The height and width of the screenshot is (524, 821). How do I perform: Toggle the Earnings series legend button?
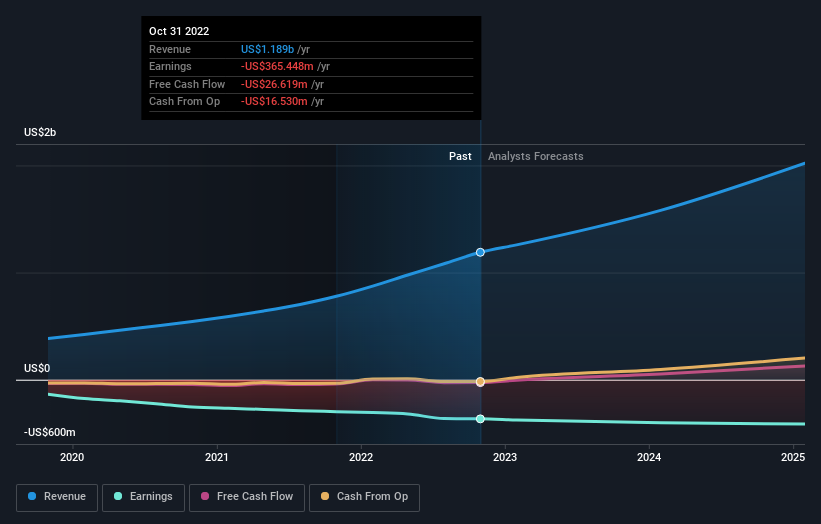[x=143, y=497]
